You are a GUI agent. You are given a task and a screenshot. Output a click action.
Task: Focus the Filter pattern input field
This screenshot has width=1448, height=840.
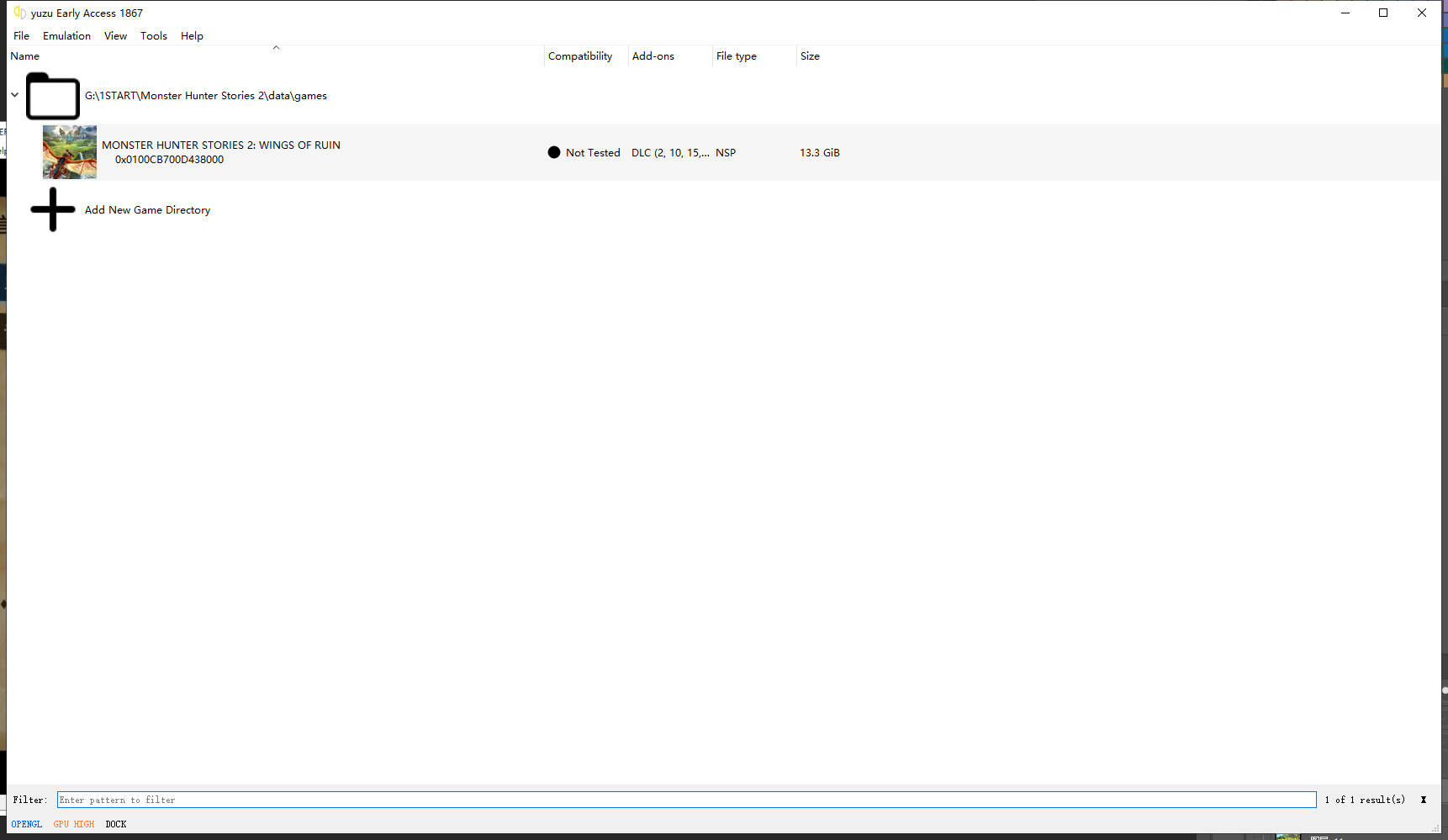pos(685,800)
